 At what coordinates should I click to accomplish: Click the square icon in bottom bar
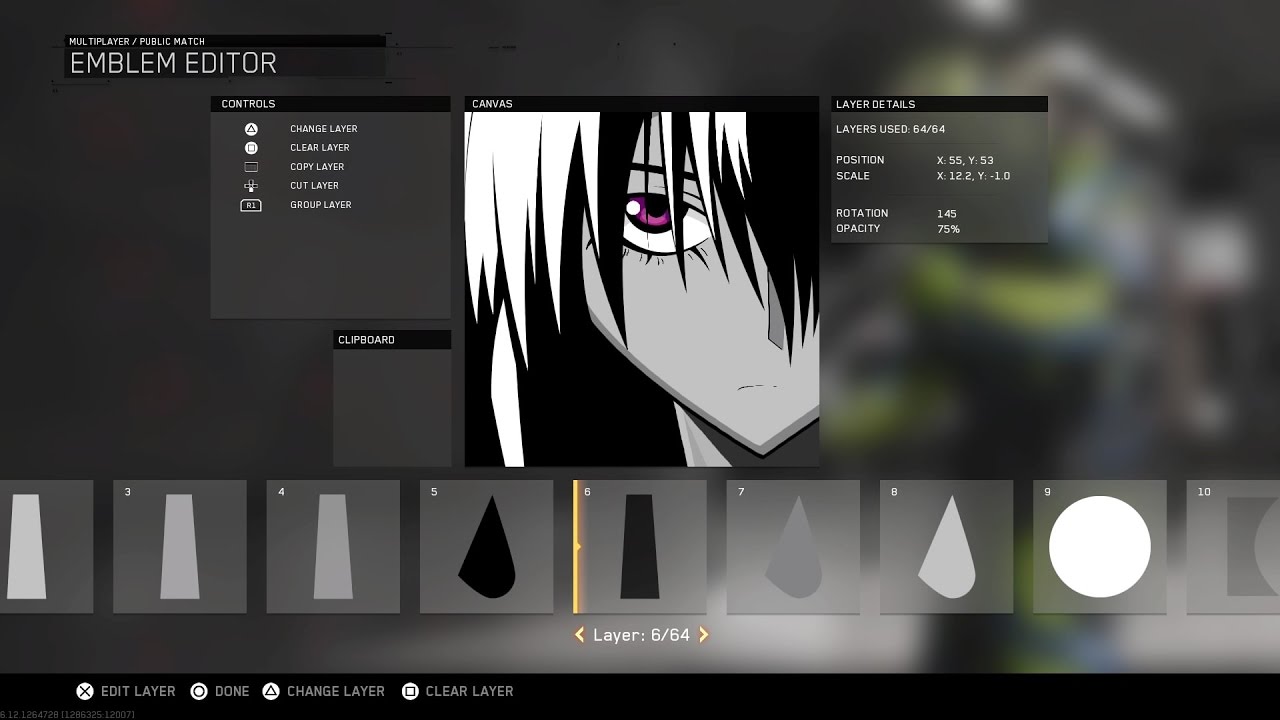pos(409,691)
